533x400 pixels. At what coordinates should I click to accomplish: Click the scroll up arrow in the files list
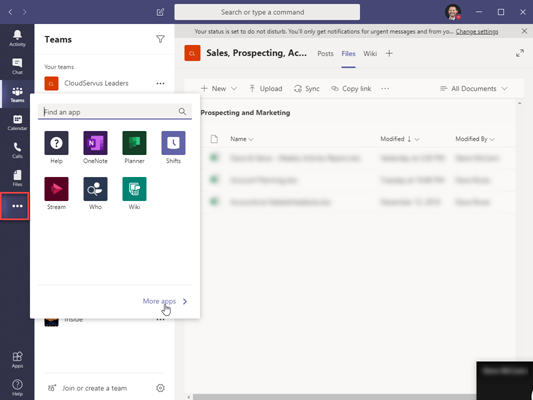point(519,103)
